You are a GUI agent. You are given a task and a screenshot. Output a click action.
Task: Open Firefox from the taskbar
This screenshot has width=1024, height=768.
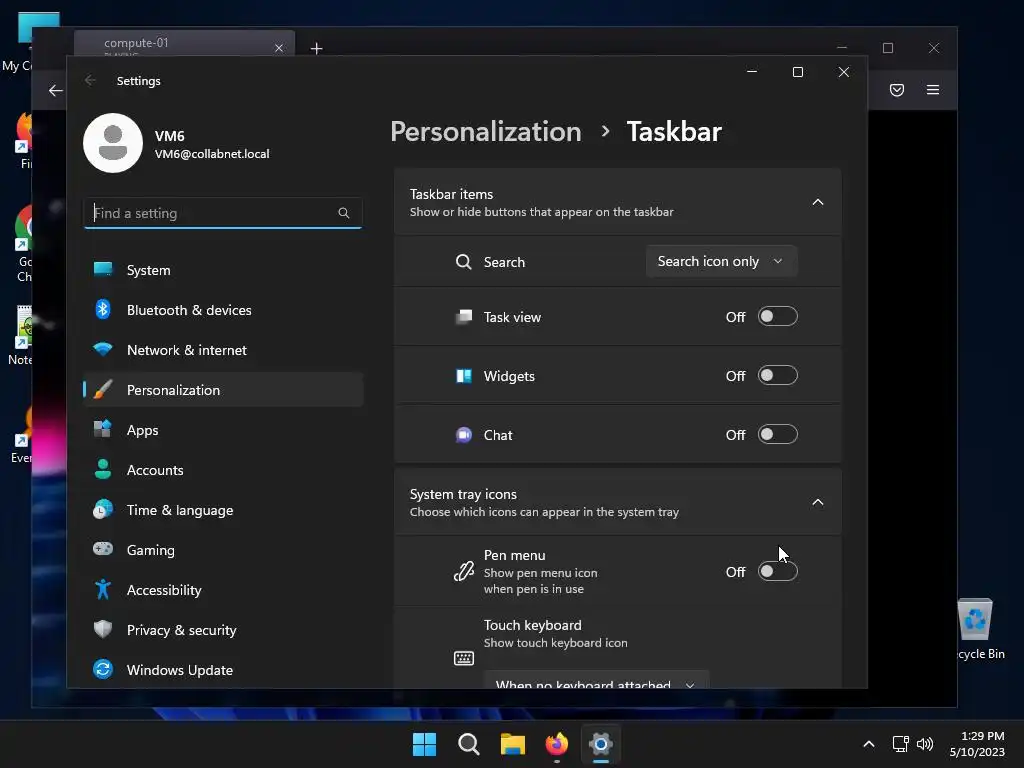[556, 744]
